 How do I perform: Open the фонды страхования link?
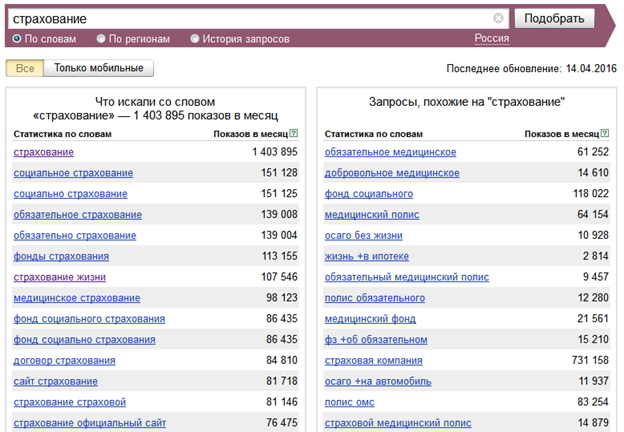[x=61, y=257]
